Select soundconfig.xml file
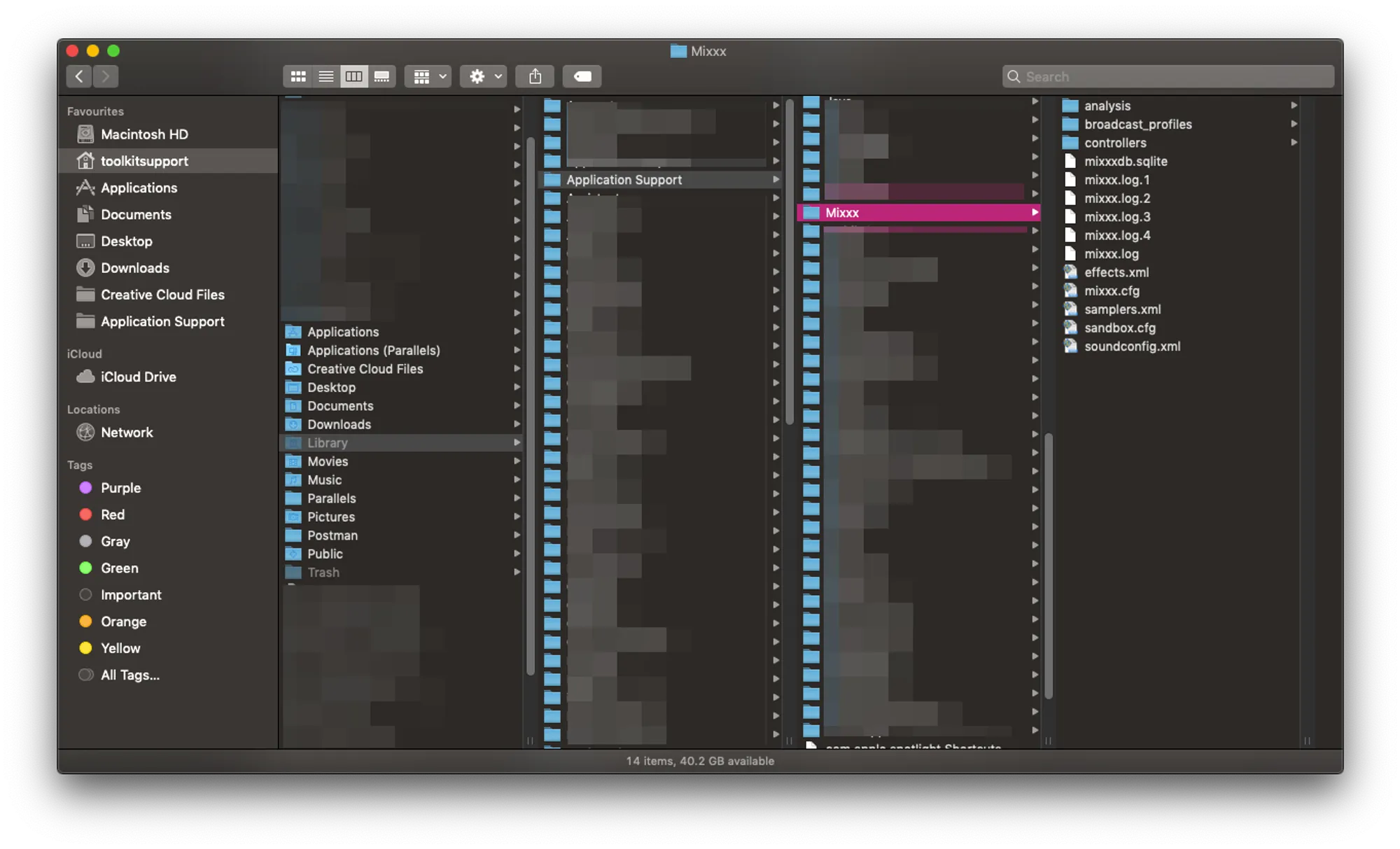Viewport: 1400px width, 849px height. point(1132,346)
